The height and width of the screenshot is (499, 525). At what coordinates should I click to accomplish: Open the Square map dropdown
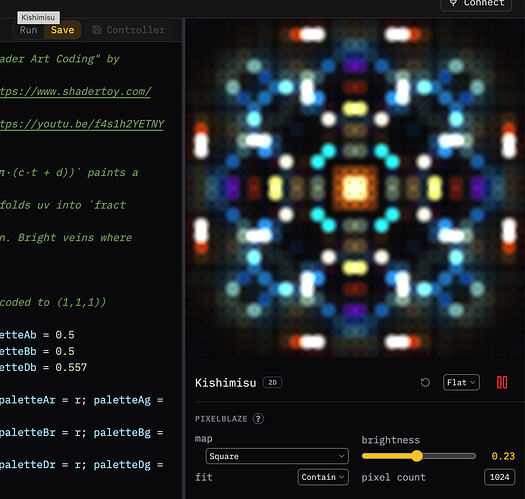tap(277, 456)
